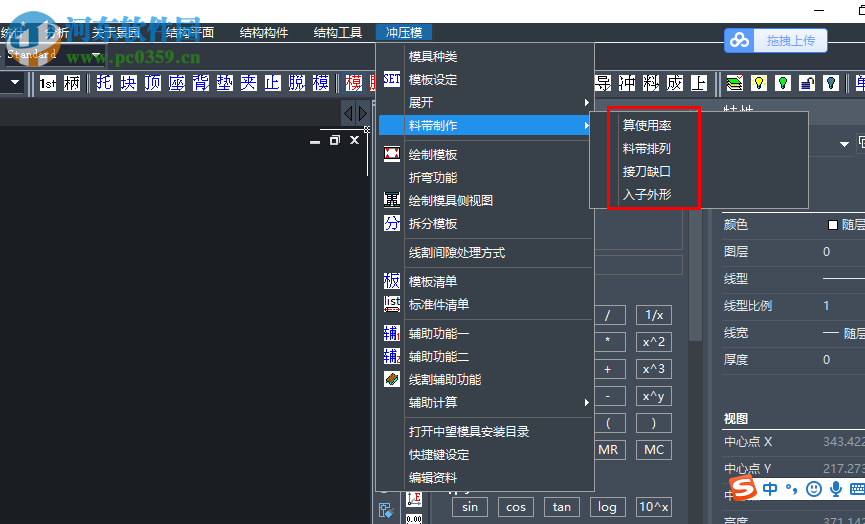Click the calculator cos button
The width and height of the screenshot is (865, 524).
pyautogui.click(x=516, y=507)
